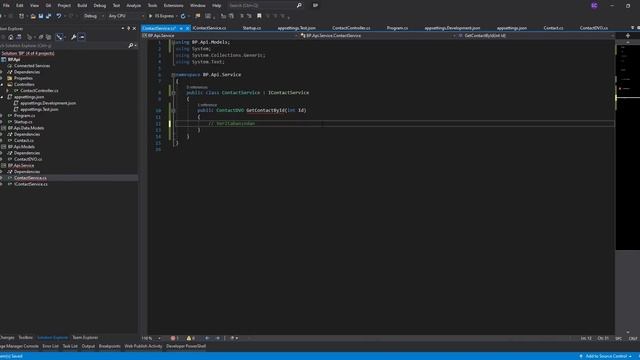640x360 pixels.
Task: Start debugging with IIS Express
Action: [162, 16]
